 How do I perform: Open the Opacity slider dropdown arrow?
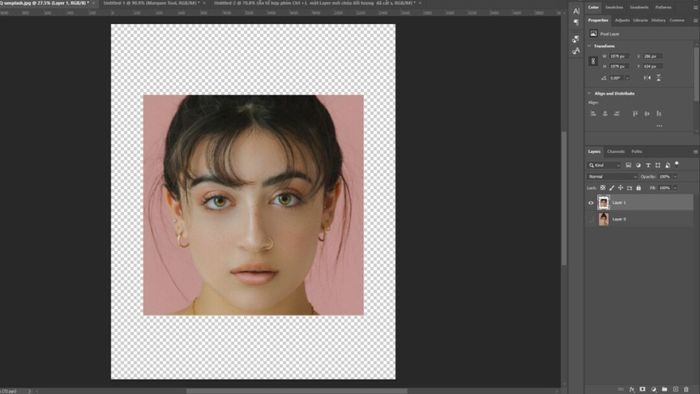[675, 177]
